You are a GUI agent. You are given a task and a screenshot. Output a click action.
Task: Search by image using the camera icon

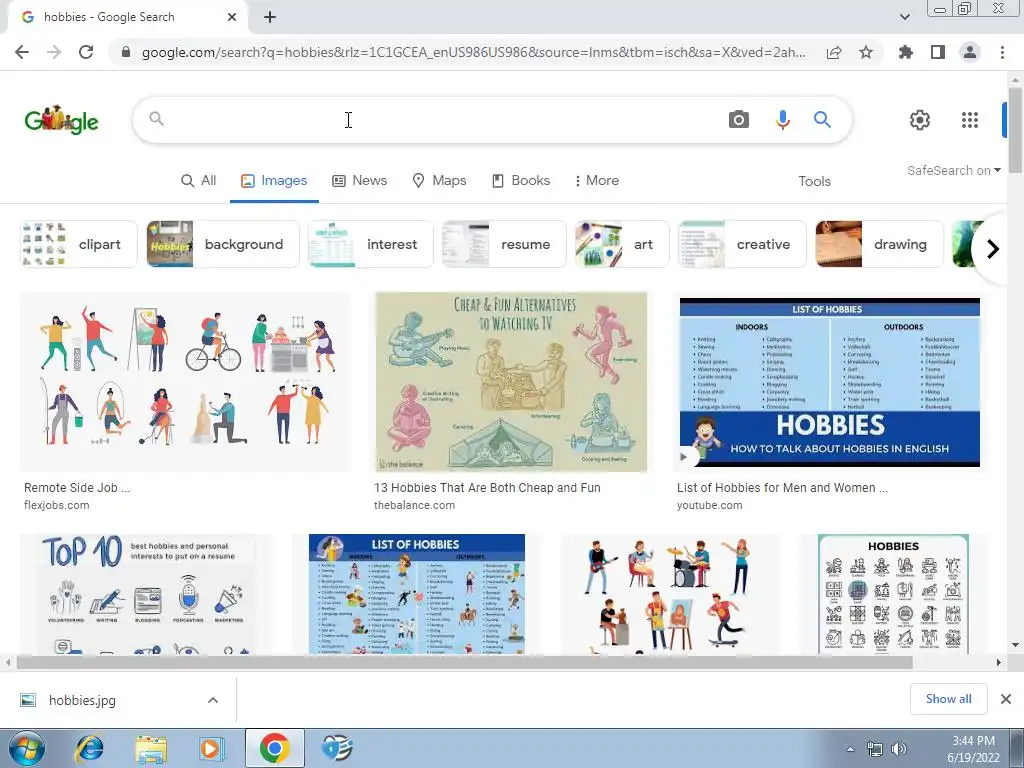pyautogui.click(x=739, y=120)
